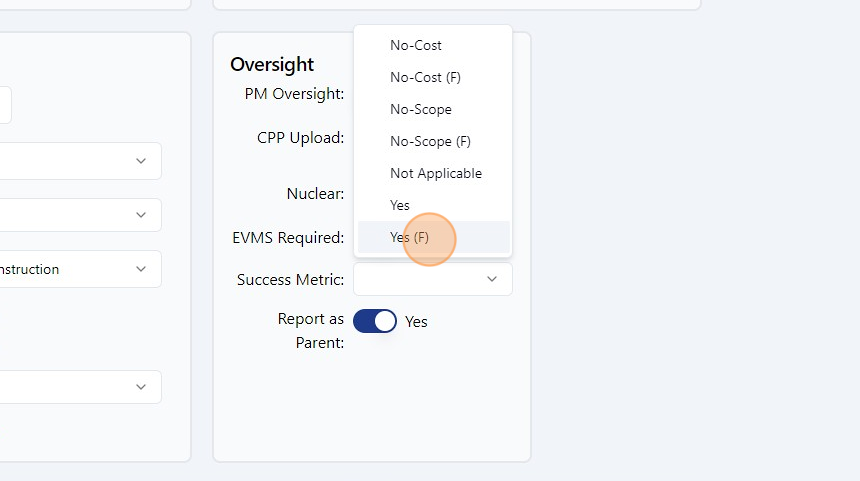Expand the dropdown directly above the 'nstruction' dropdown
Screen dimensions: 860x481
click(x=80, y=215)
